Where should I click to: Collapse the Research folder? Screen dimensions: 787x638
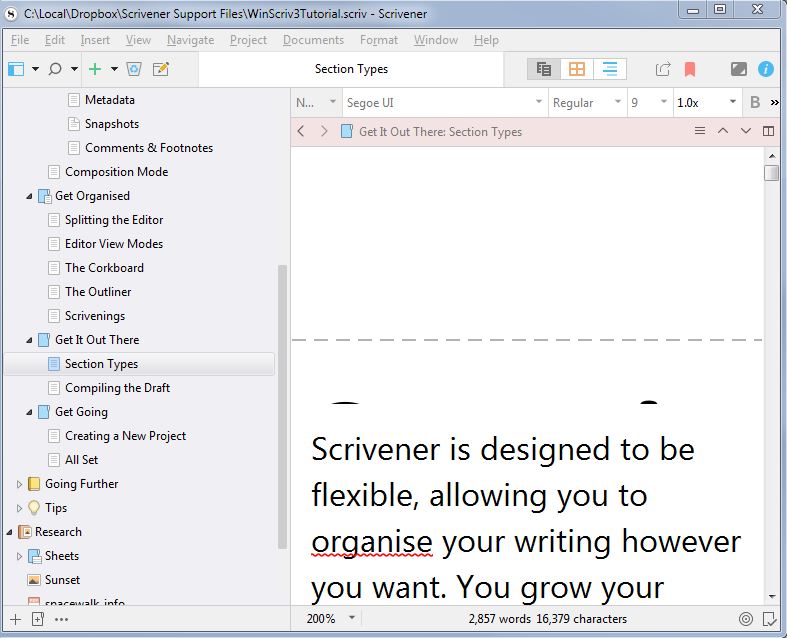9,532
